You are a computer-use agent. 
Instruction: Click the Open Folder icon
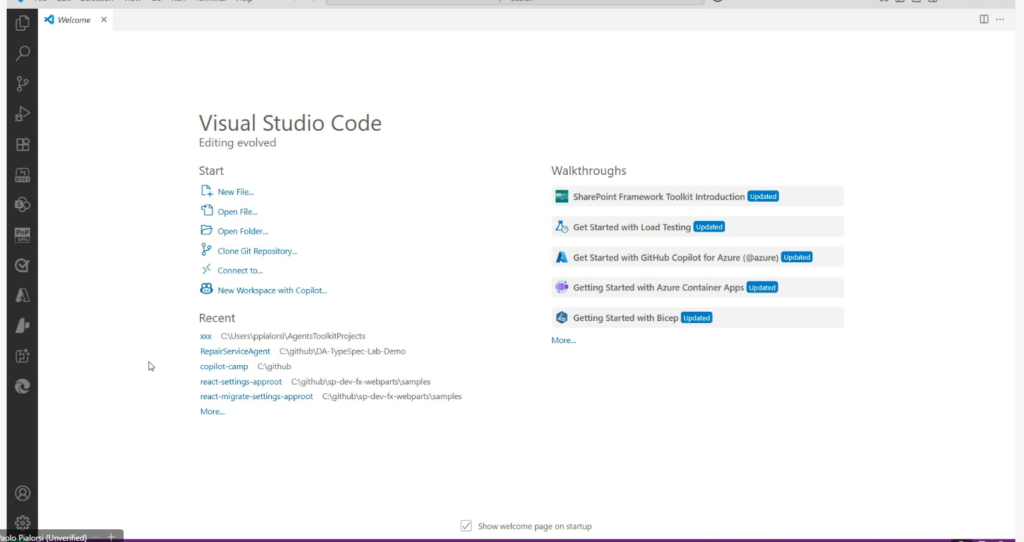pos(206,230)
